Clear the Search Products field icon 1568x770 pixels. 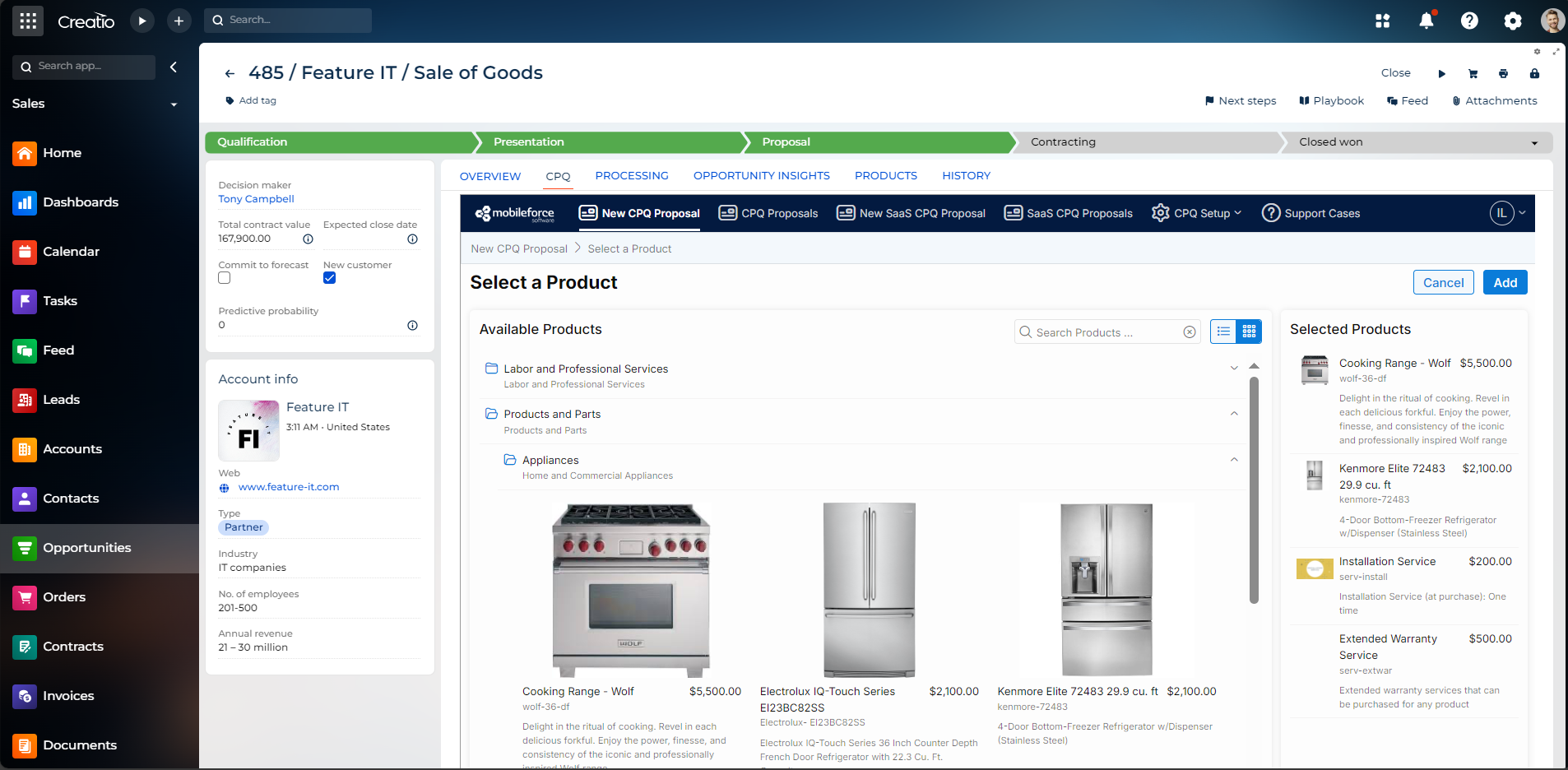[x=1190, y=332]
